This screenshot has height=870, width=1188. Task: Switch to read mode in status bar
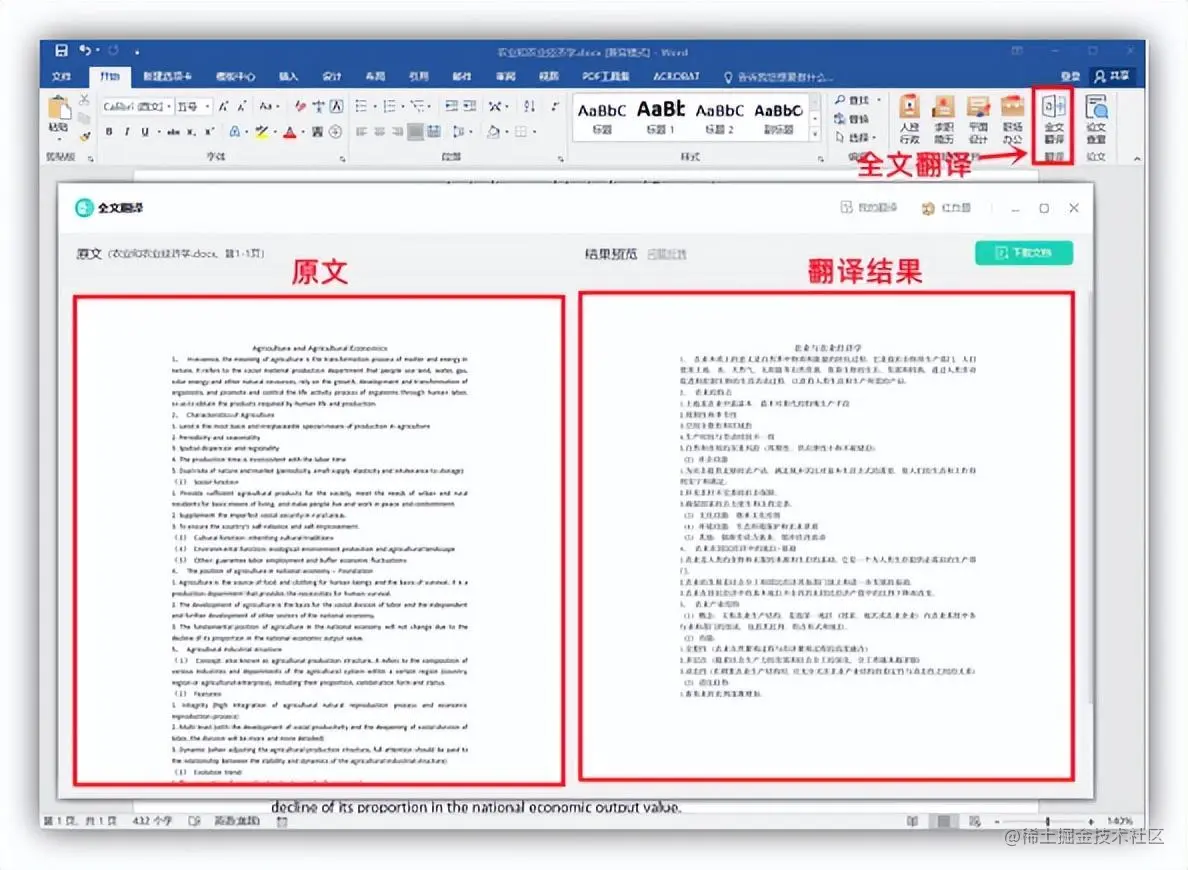coord(912,821)
